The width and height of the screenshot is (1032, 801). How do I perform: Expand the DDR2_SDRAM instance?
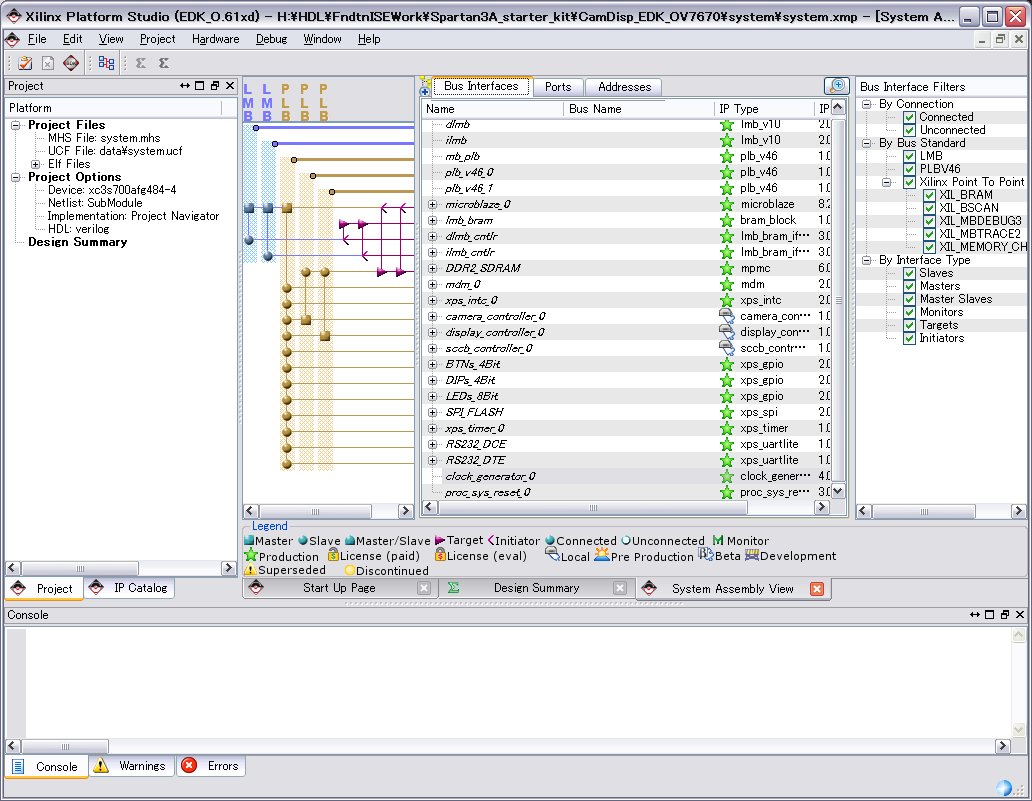(432, 269)
